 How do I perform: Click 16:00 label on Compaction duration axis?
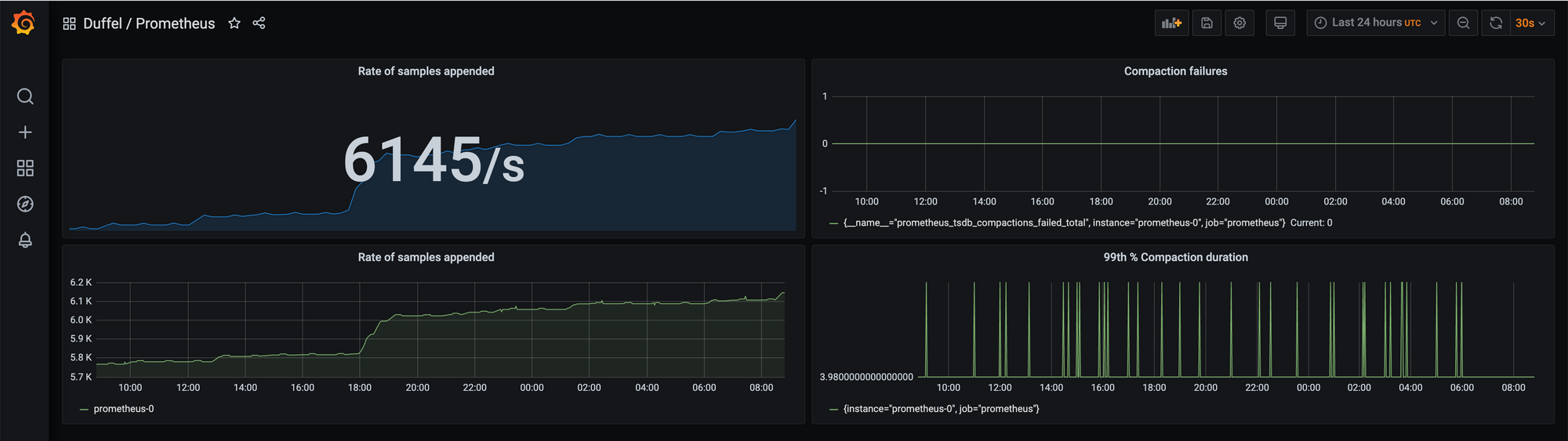pos(1102,388)
